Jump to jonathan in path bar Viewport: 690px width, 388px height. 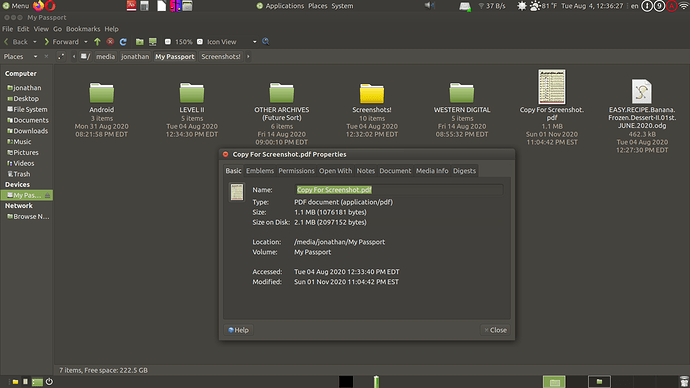pos(135,56)
